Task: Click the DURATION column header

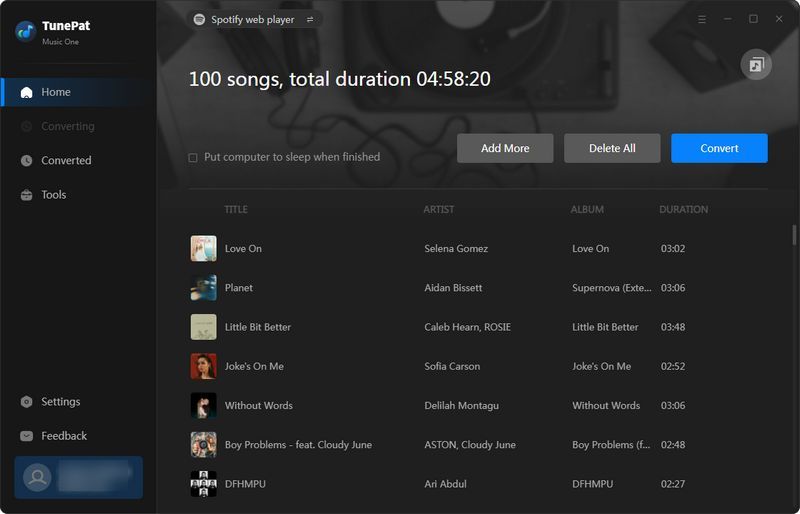Action: coord(684,209)
